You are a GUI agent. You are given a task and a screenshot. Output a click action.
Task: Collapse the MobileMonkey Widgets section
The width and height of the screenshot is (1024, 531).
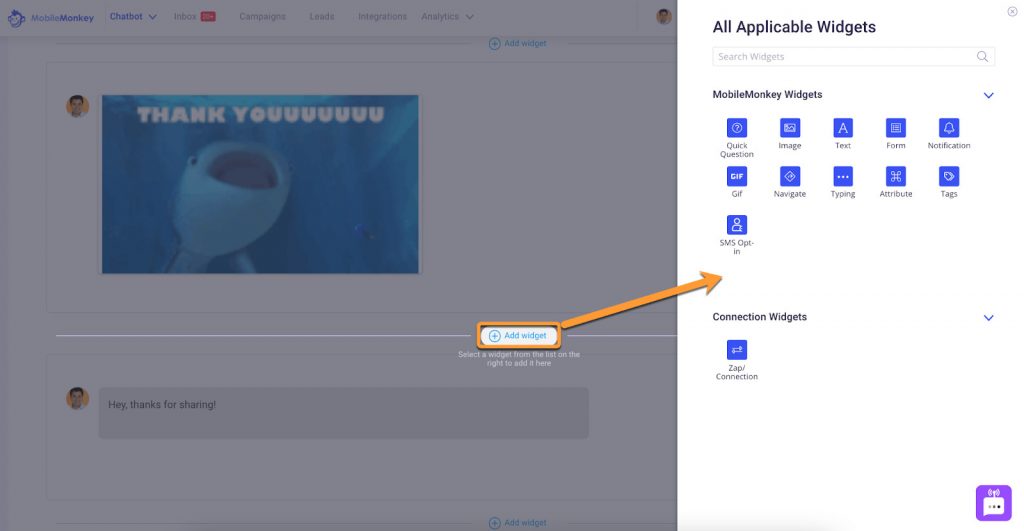tap(988, 95)
